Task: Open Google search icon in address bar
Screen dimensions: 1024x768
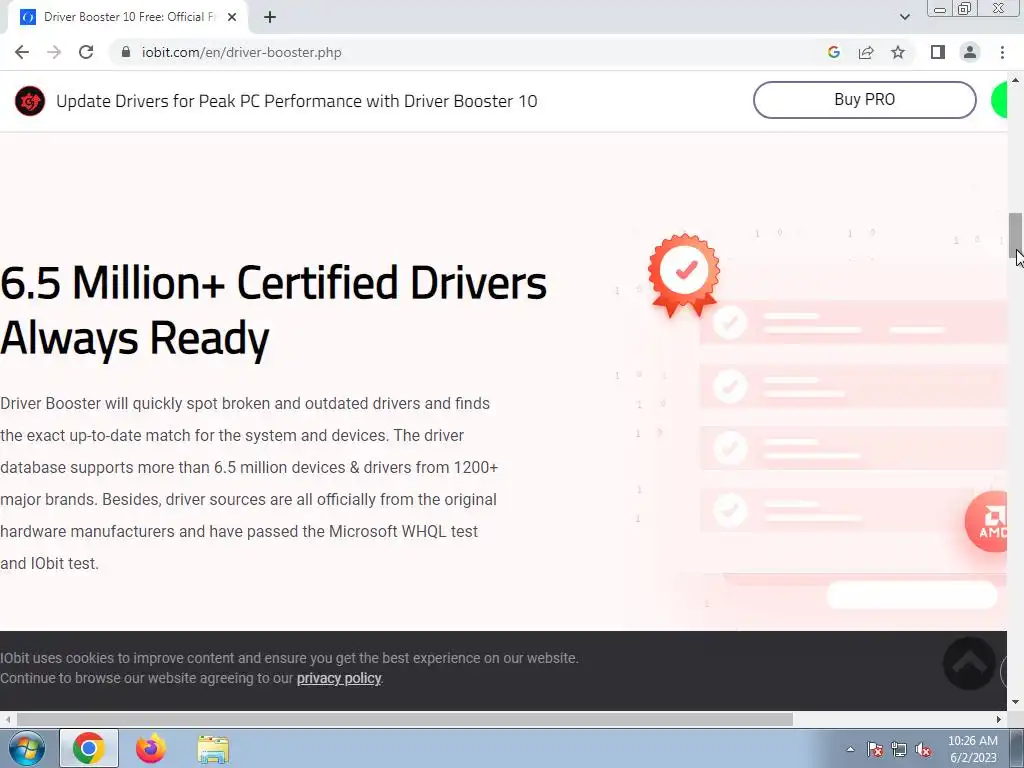Action: (833, 52)
